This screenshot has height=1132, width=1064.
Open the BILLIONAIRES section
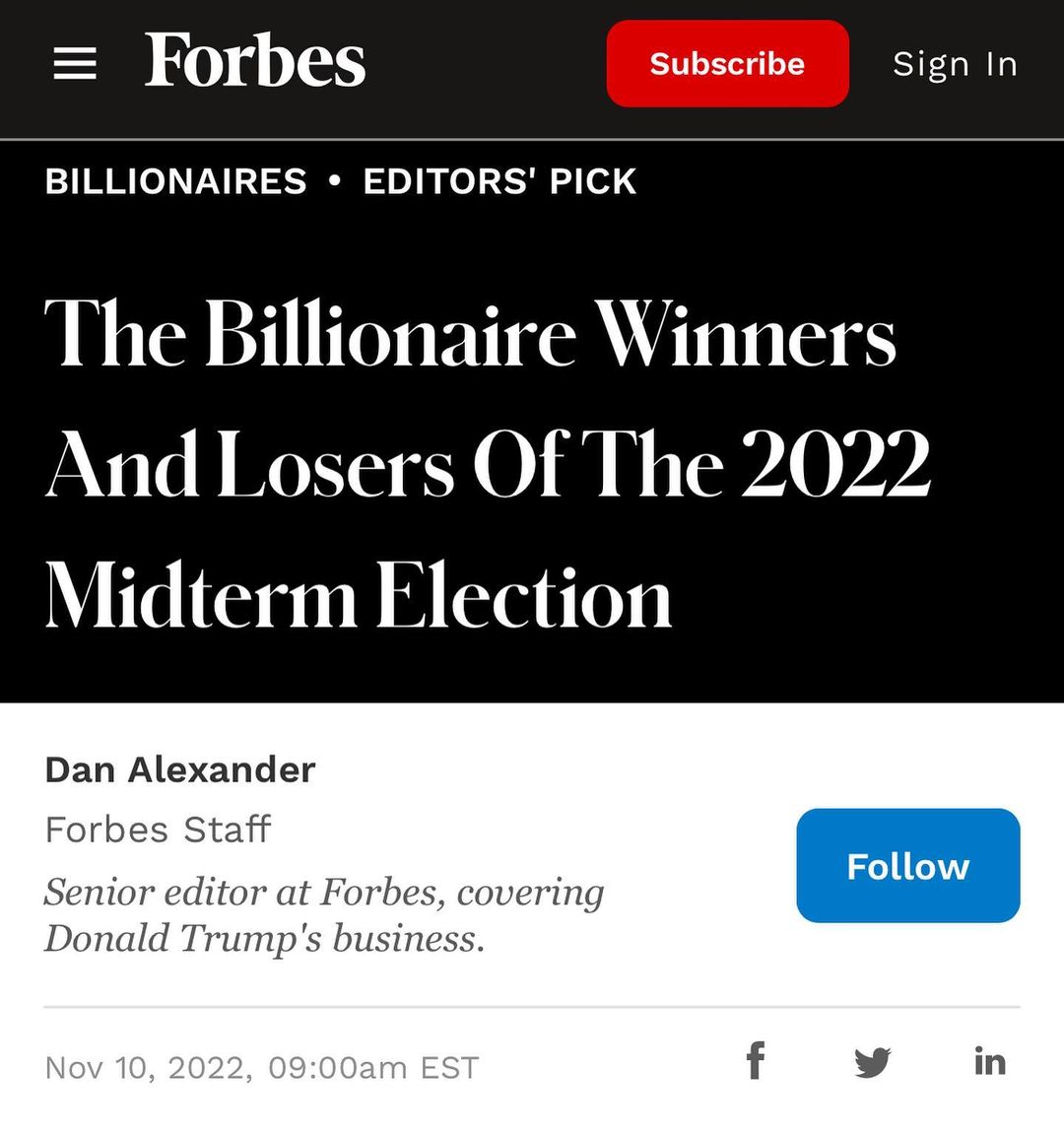pyautogui.click(x=176, y=181)
